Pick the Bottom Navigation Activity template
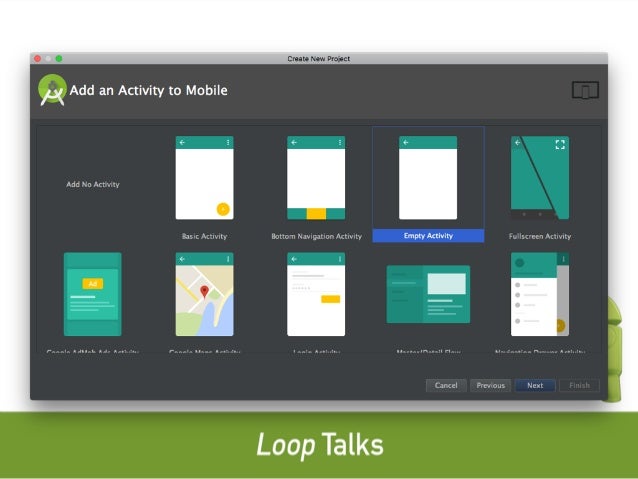638x479 pixels. click(x=316, y=178)
